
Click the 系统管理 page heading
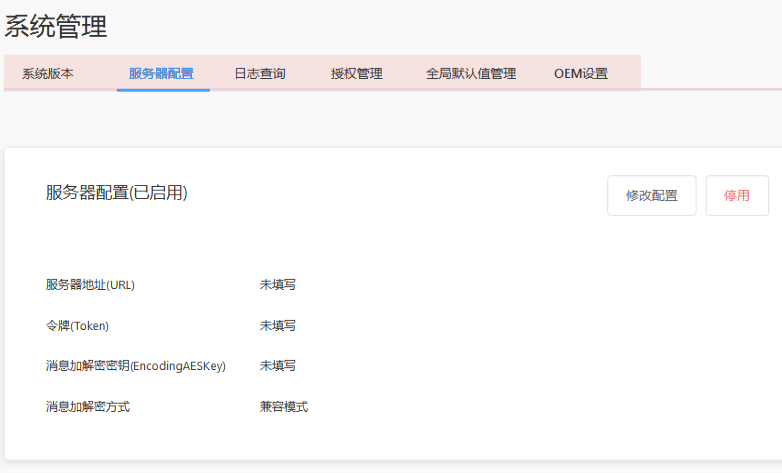56,27
